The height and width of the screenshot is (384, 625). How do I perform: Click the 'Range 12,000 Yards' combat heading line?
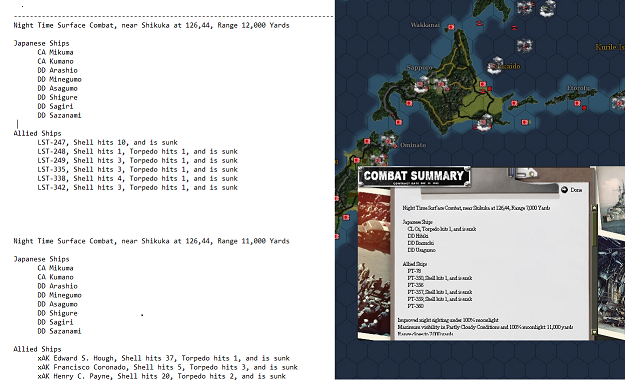point(151,25)
